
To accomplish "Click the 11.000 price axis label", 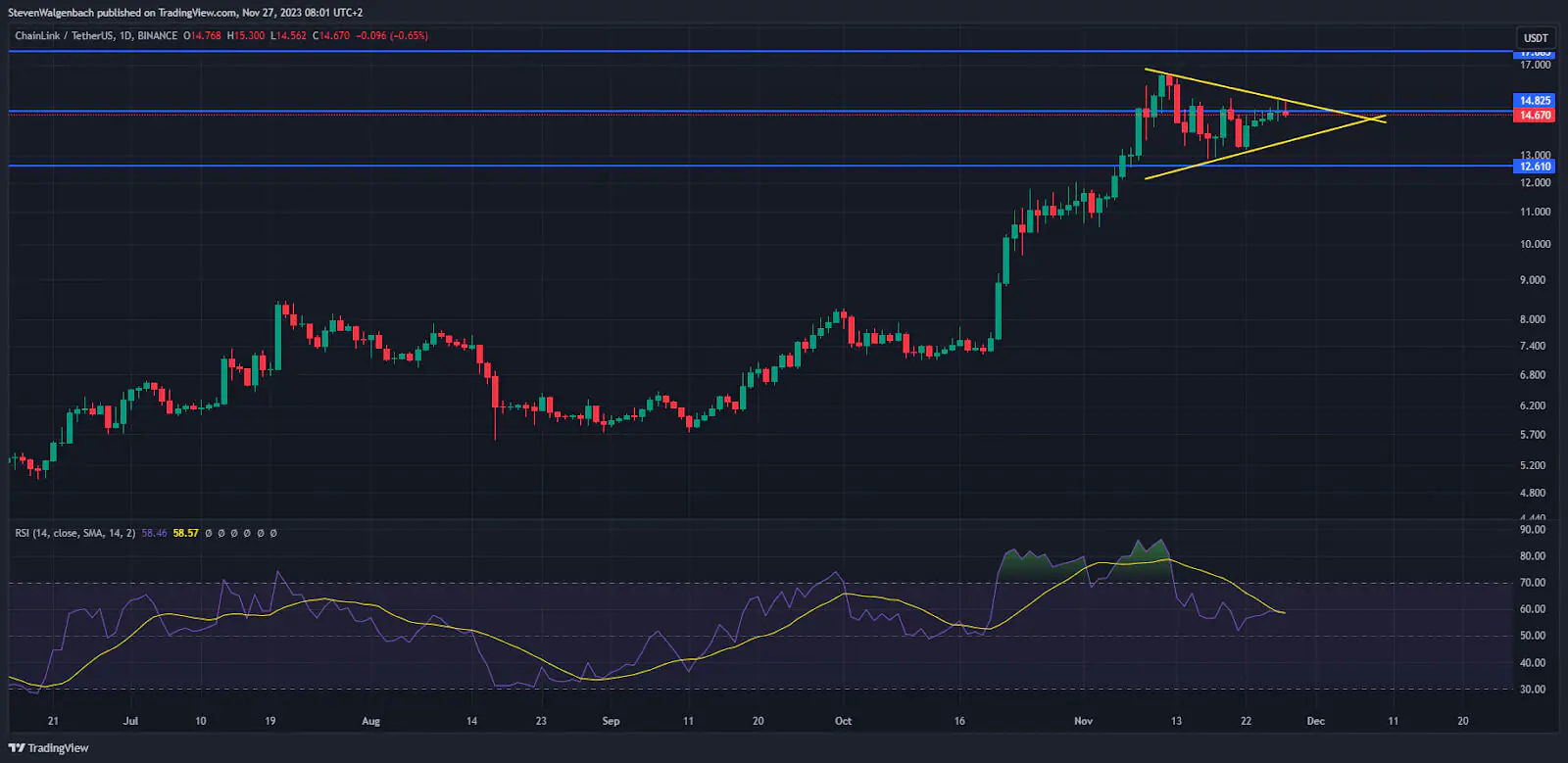I will [1535, 212].
